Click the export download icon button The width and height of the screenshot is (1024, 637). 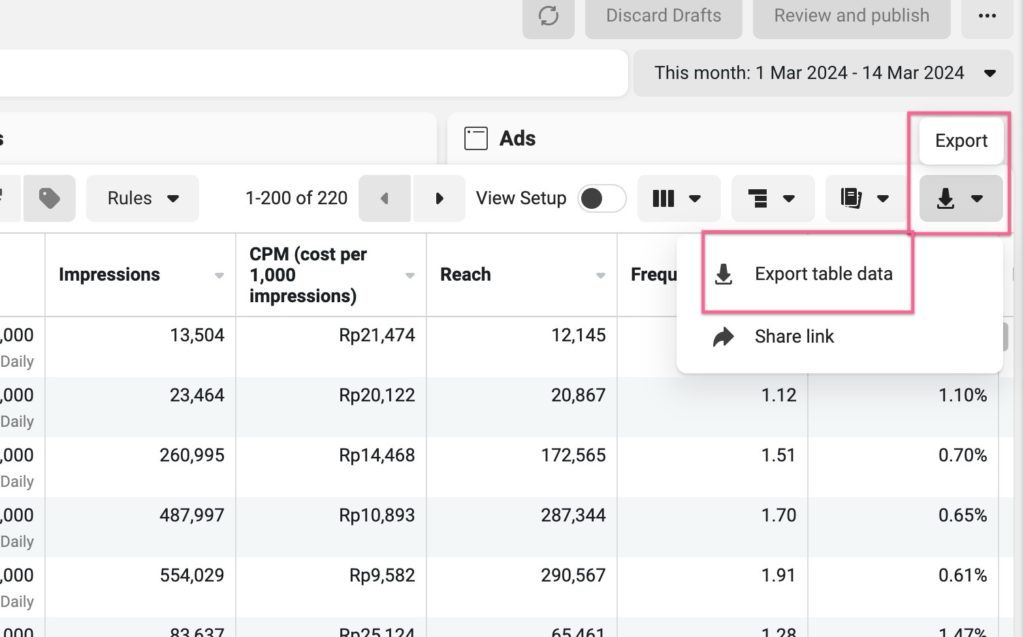[x=959, y=199]
